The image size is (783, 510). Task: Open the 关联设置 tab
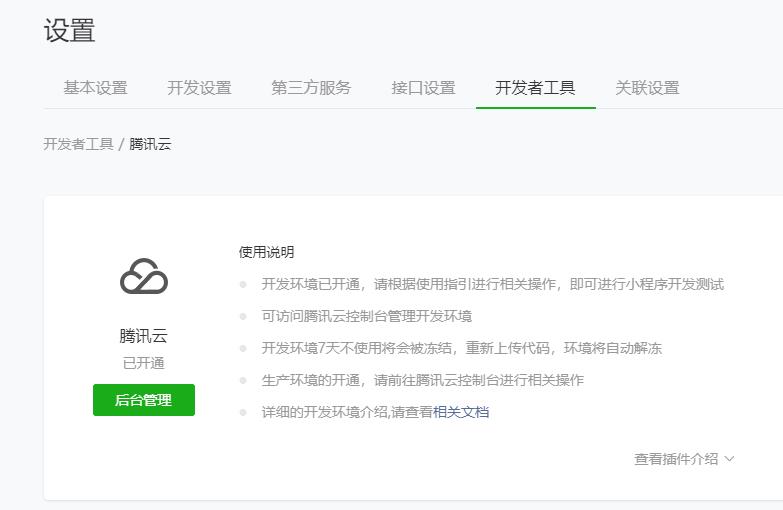647,88
